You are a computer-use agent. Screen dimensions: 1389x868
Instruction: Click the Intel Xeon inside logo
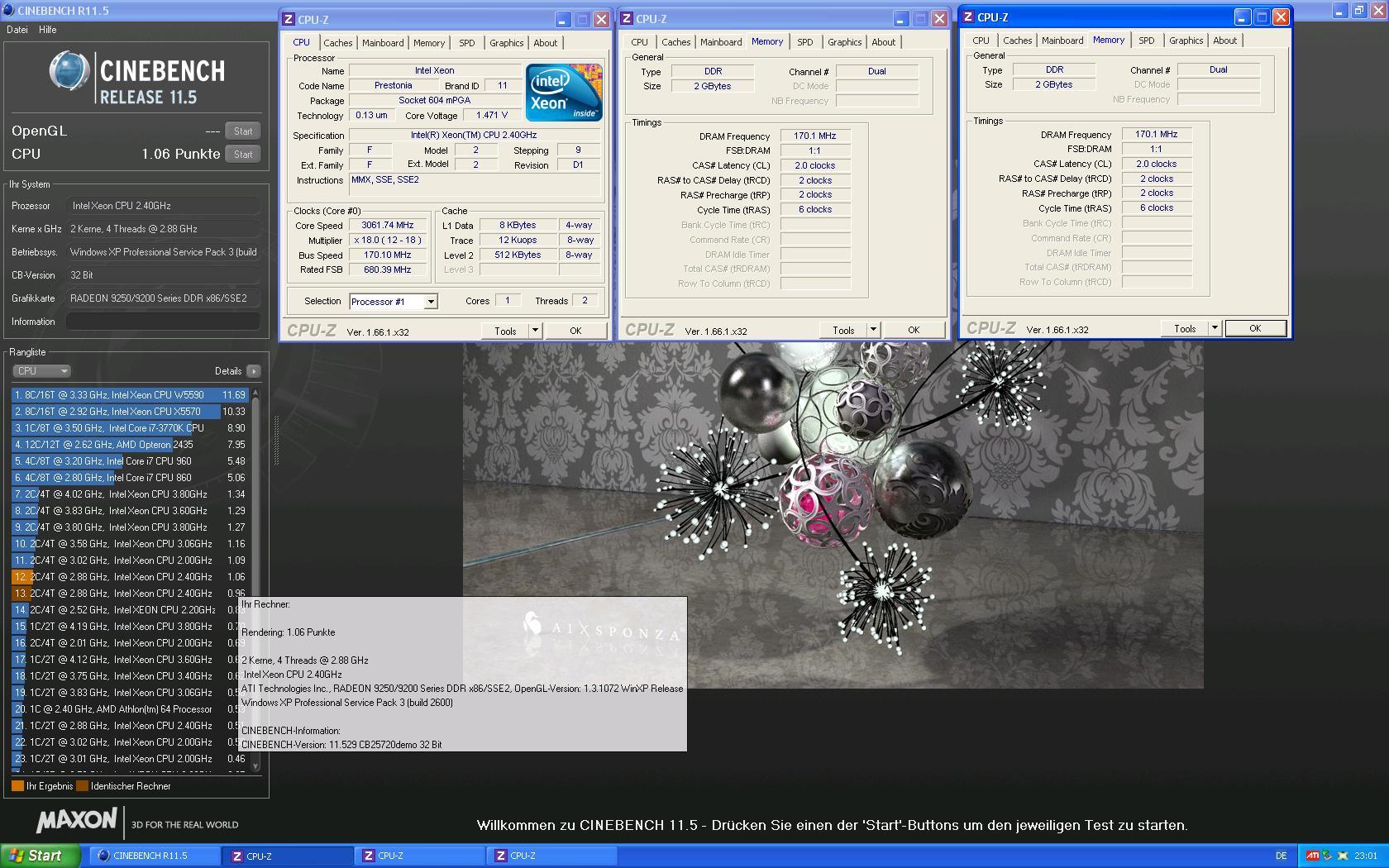[x=565, y=93]
